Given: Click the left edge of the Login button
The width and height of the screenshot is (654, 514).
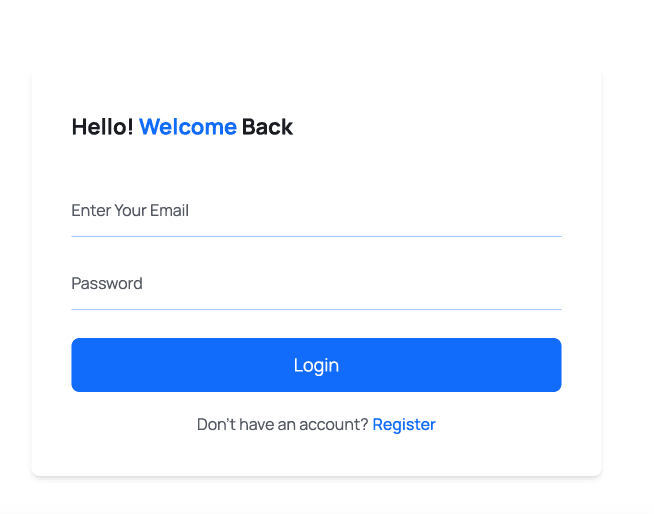Looking at the screenshot, I should pos(78,366).
